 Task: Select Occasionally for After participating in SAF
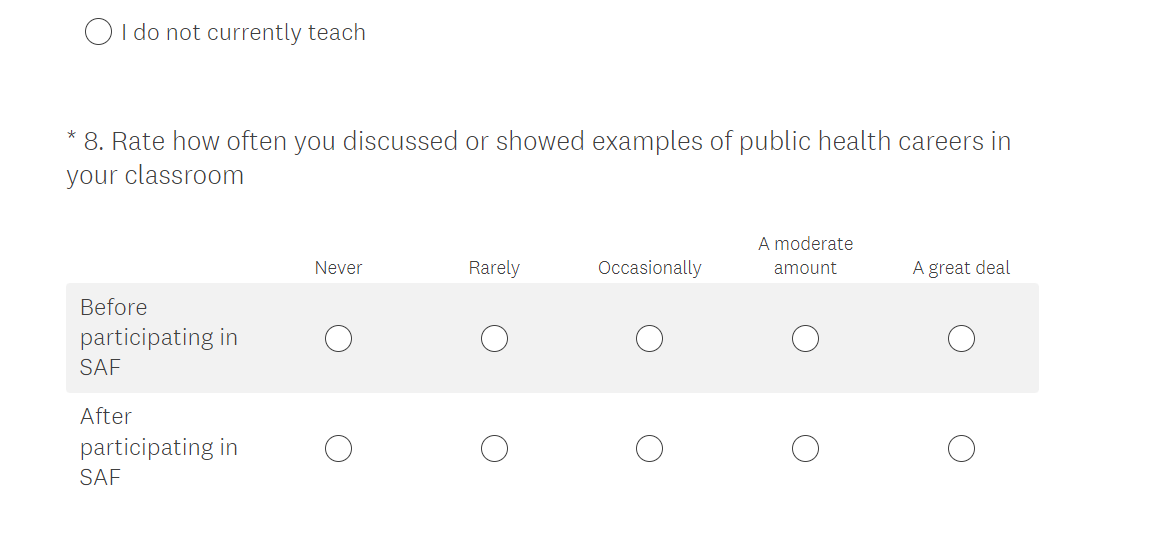click(649, 449)
